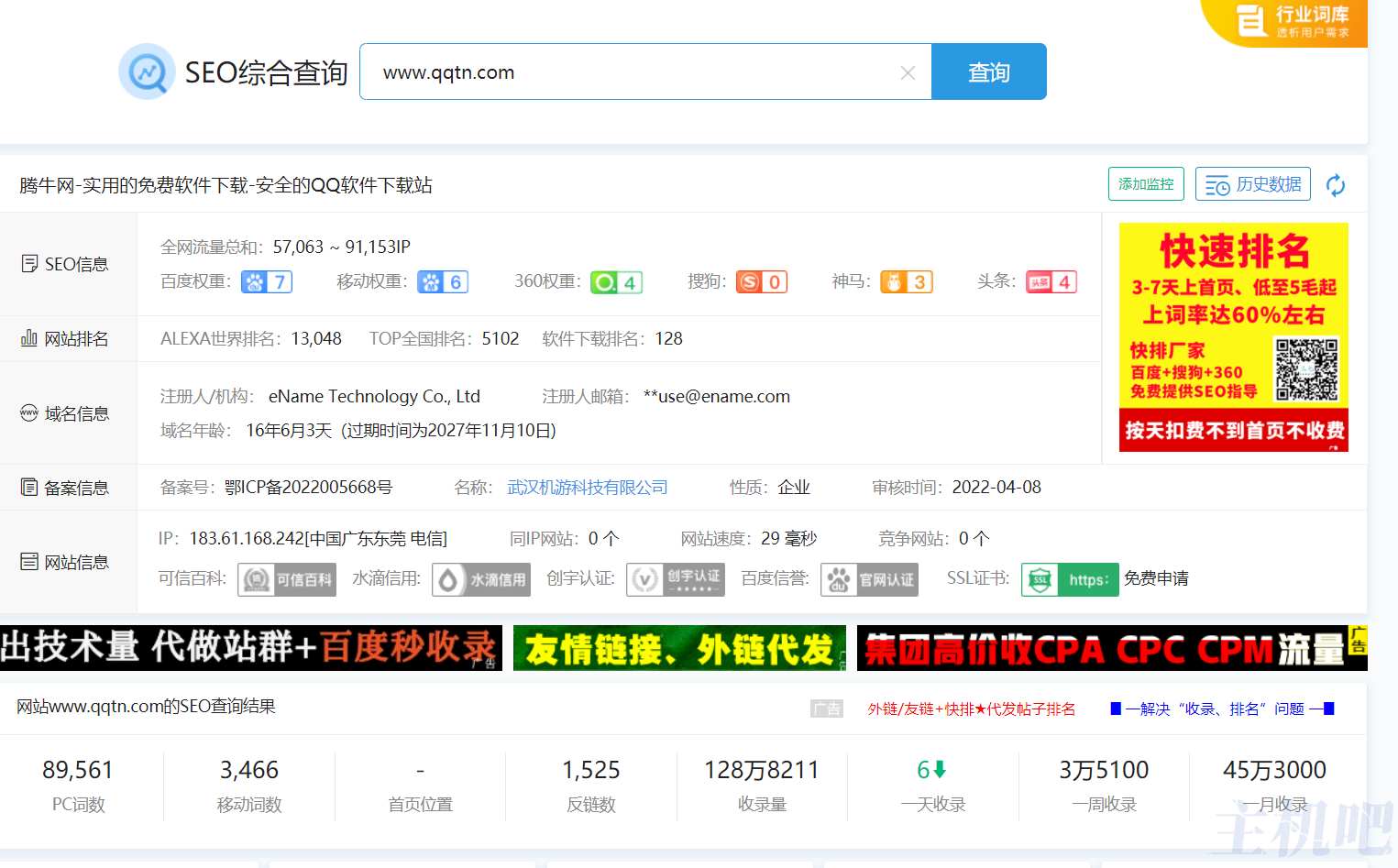Click ICP number 鄂ICP备2022005668号
The image size is (1398, 868).
click(308, 488)
